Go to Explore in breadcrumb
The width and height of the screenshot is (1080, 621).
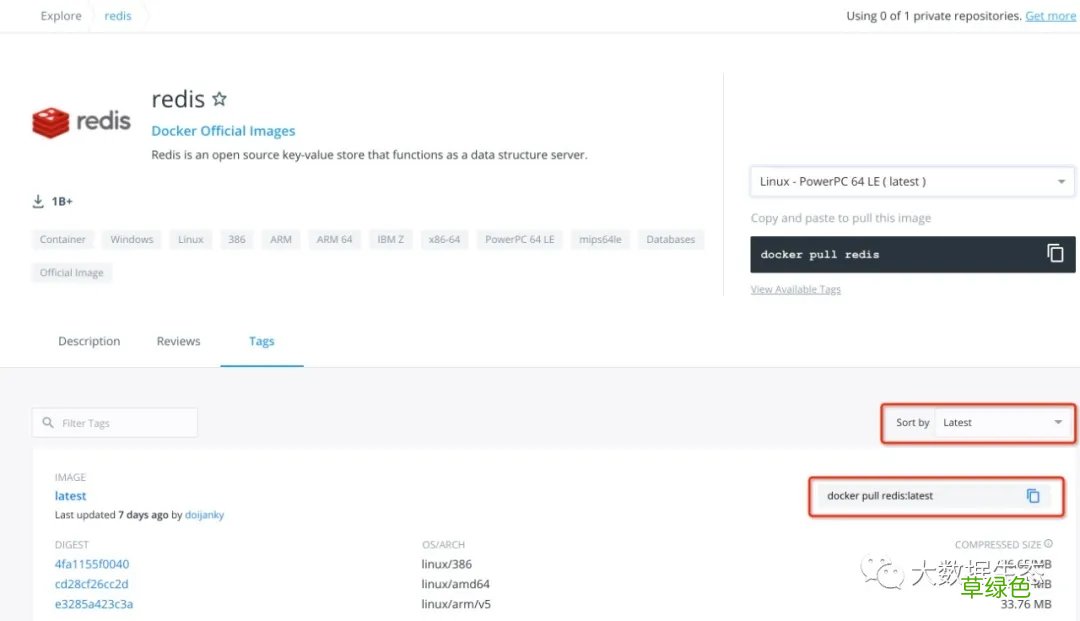[61, 15]
